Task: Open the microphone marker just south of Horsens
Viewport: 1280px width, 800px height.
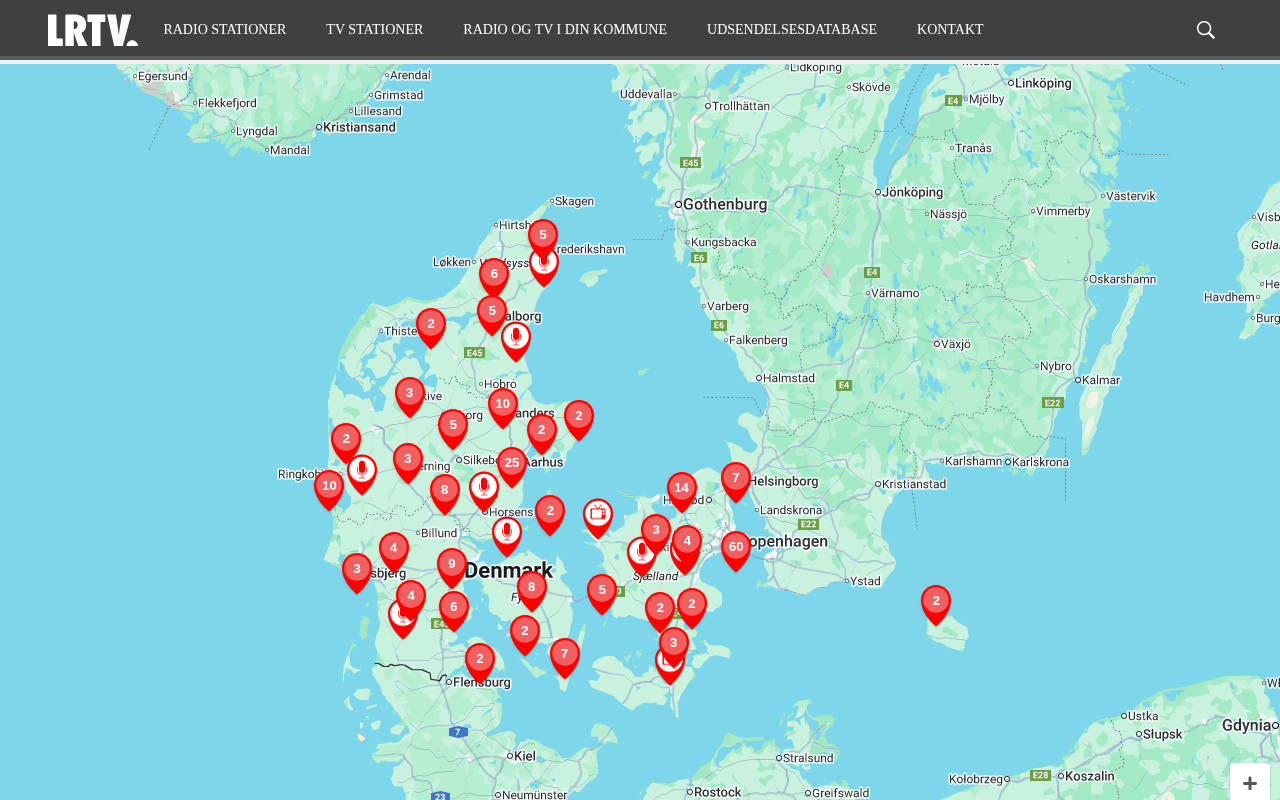Action: [507, 536]
